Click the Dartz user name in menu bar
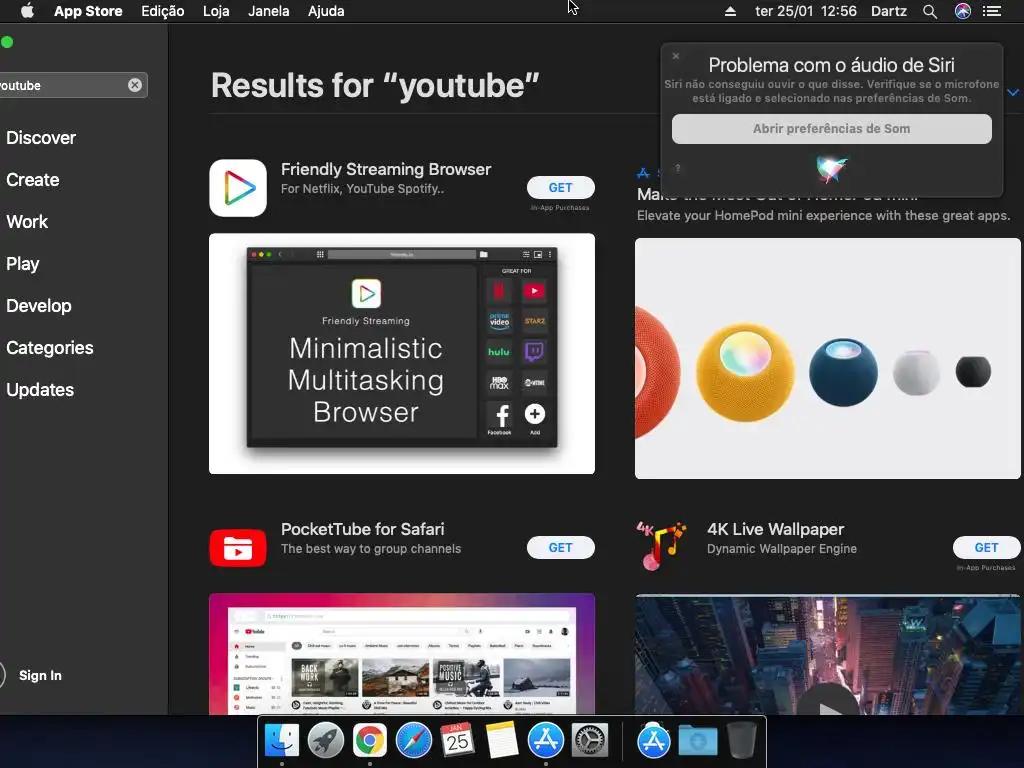Viewport: 1024px width, 768px height. tap(889, 11)
